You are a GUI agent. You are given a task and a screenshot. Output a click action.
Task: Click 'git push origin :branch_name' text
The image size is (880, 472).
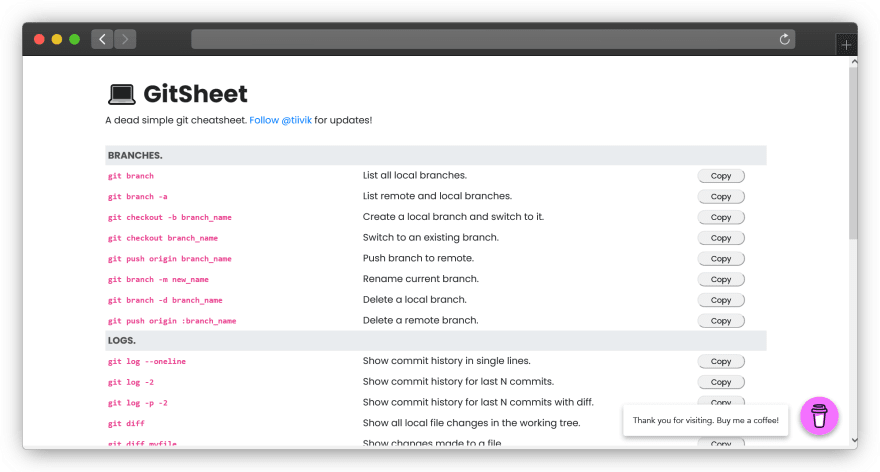point(172,322)
